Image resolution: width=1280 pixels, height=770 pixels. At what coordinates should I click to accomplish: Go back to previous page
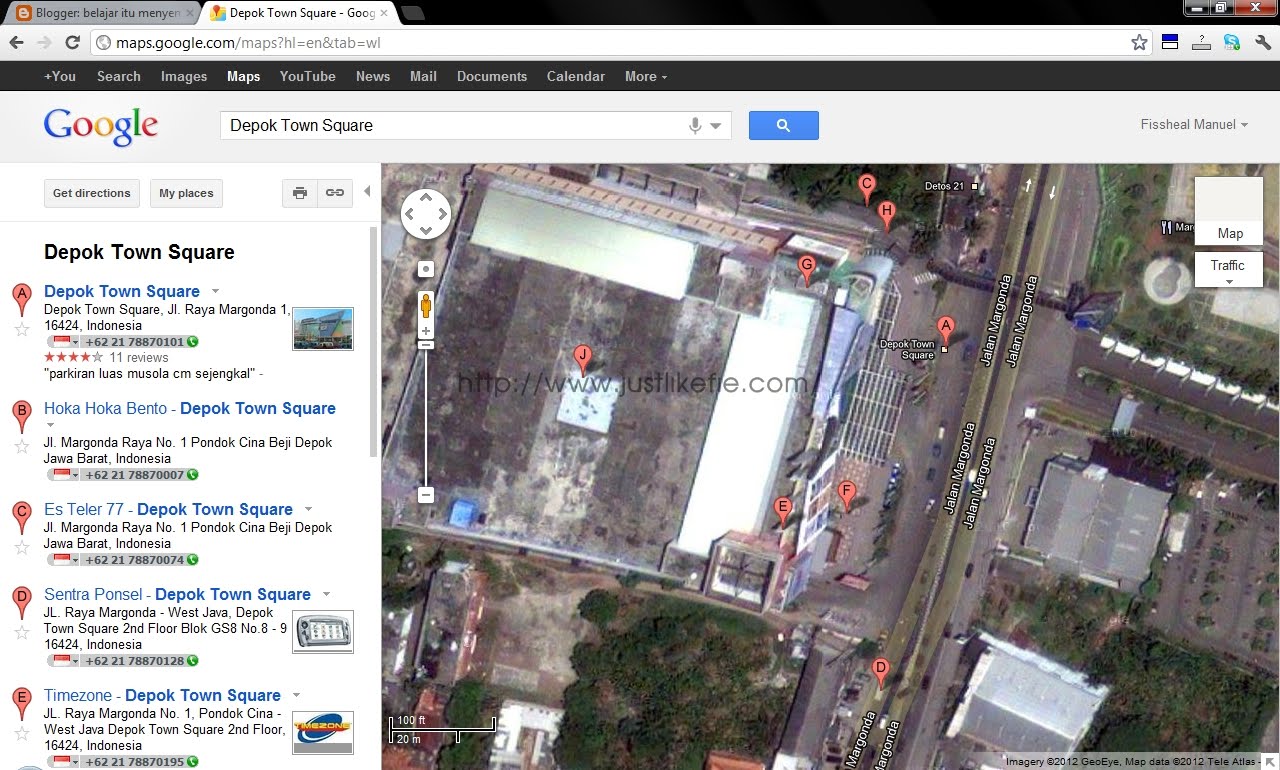point(16,42)
